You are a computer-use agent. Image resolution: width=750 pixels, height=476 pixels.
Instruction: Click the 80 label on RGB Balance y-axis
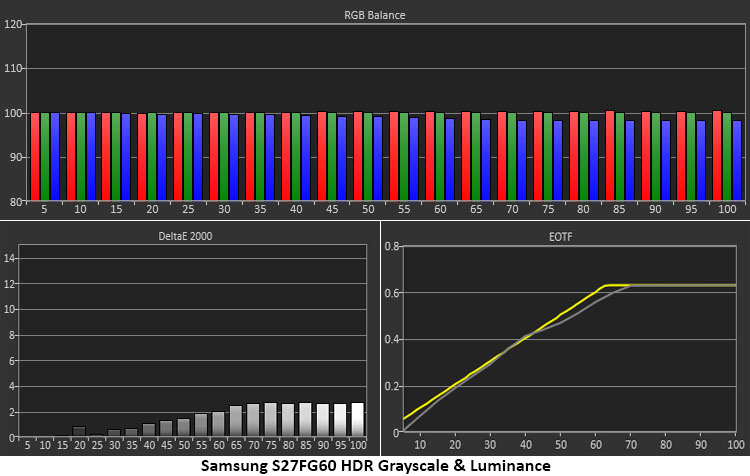(x=16, y=202)
